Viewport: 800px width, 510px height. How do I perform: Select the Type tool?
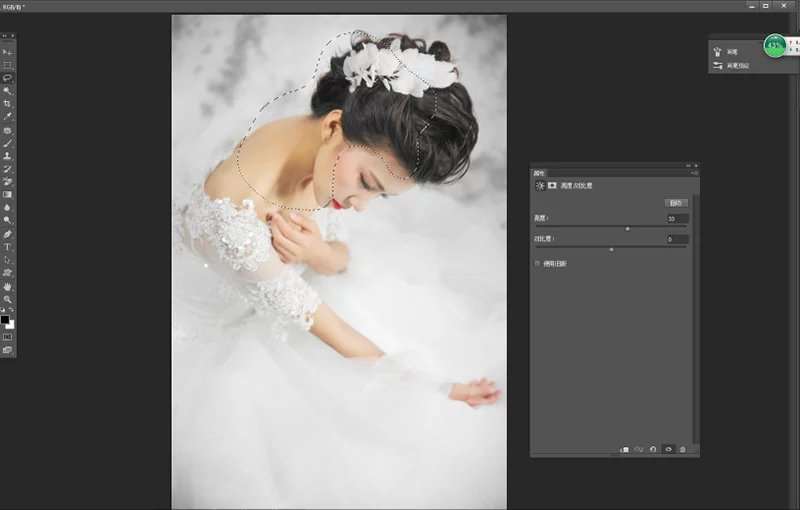8,246
